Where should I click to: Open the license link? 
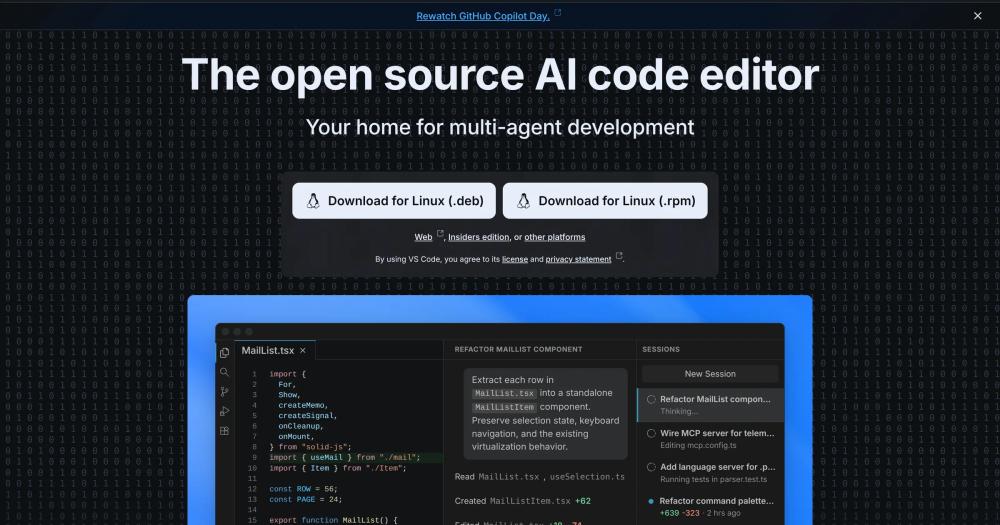[x=515, y=259]
